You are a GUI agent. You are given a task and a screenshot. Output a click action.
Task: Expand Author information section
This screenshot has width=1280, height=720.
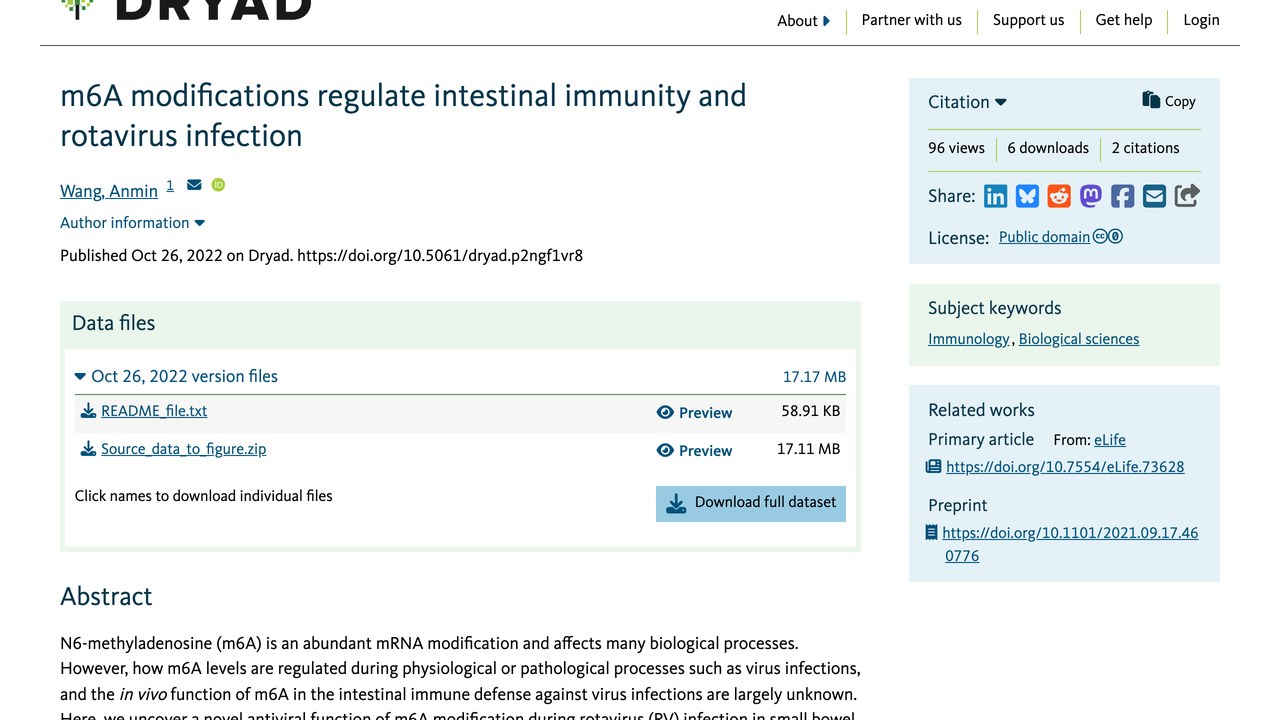[x=132, y=223]
